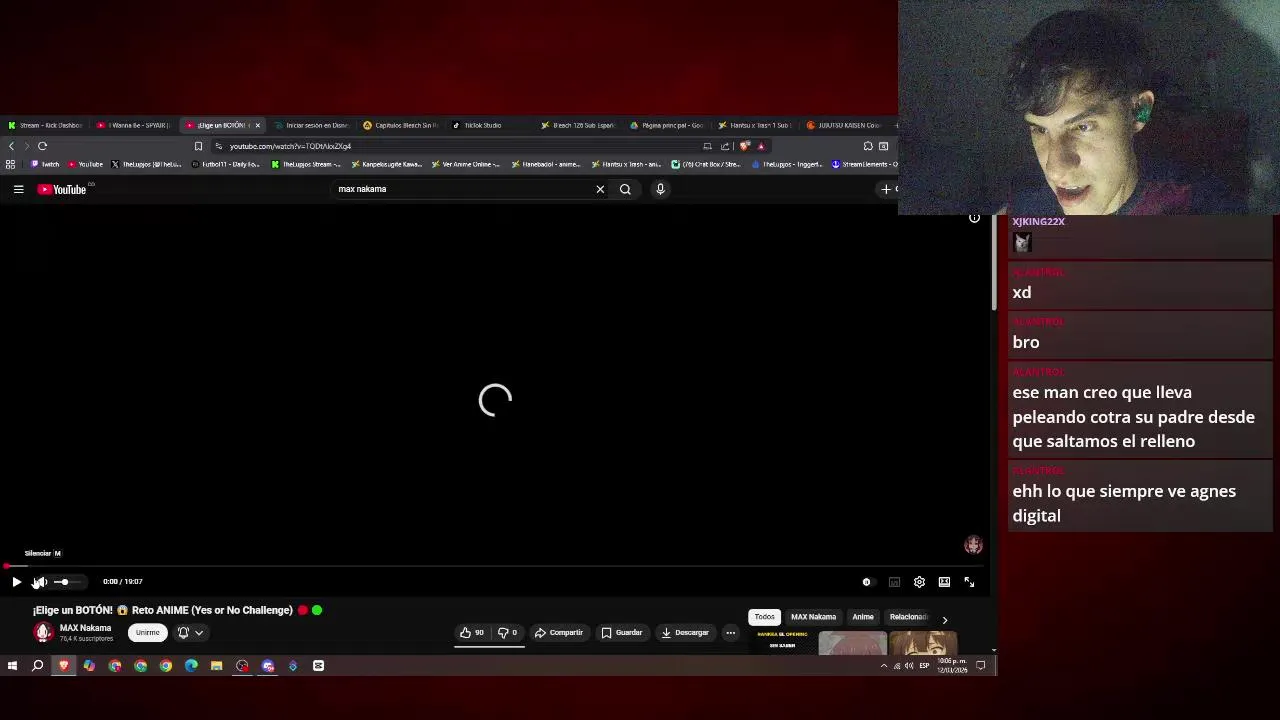Select the MAX Nakama filter chip
The image size is (1280, 720).
click(x=813, y=617)
